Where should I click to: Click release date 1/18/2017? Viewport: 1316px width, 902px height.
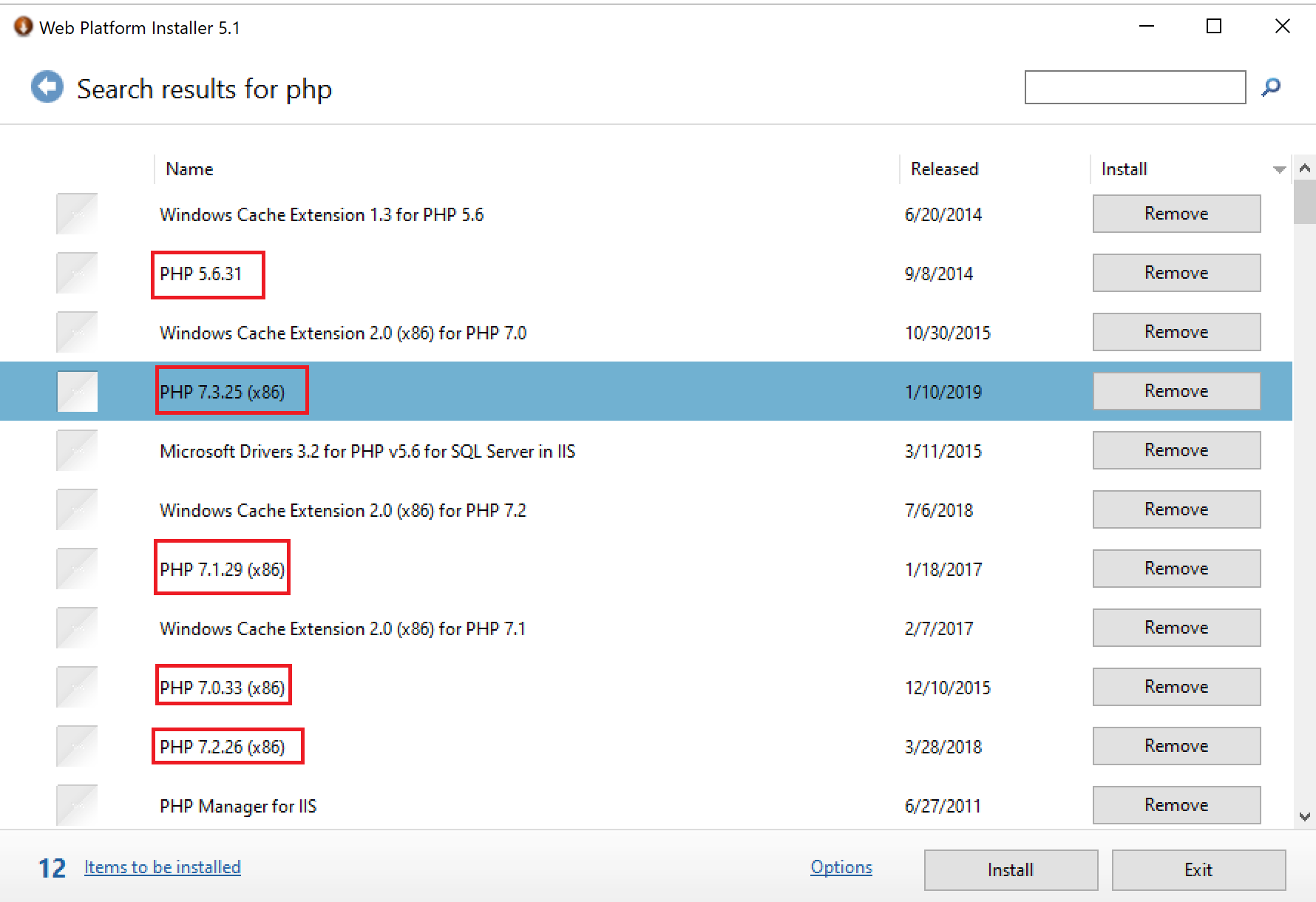(x=943, y=569)
